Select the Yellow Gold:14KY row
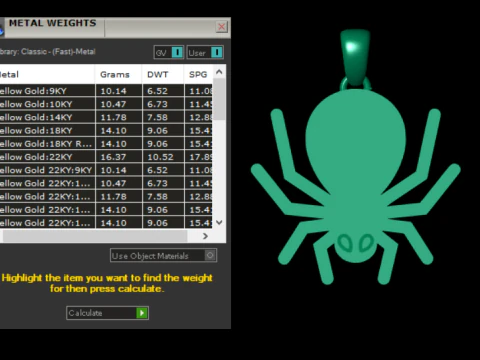 [x=106, y=117]
